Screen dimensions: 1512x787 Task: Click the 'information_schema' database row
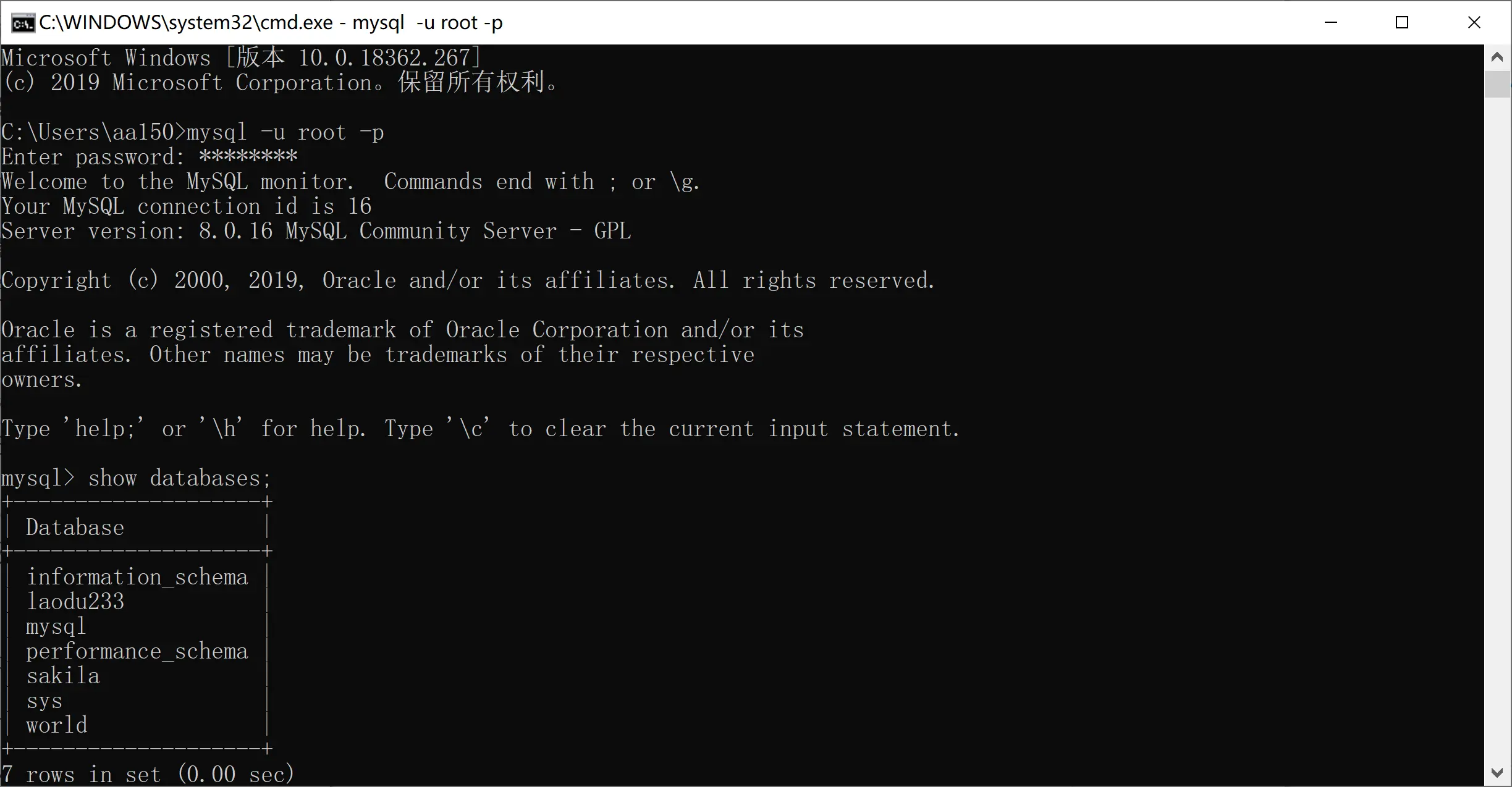137,577
